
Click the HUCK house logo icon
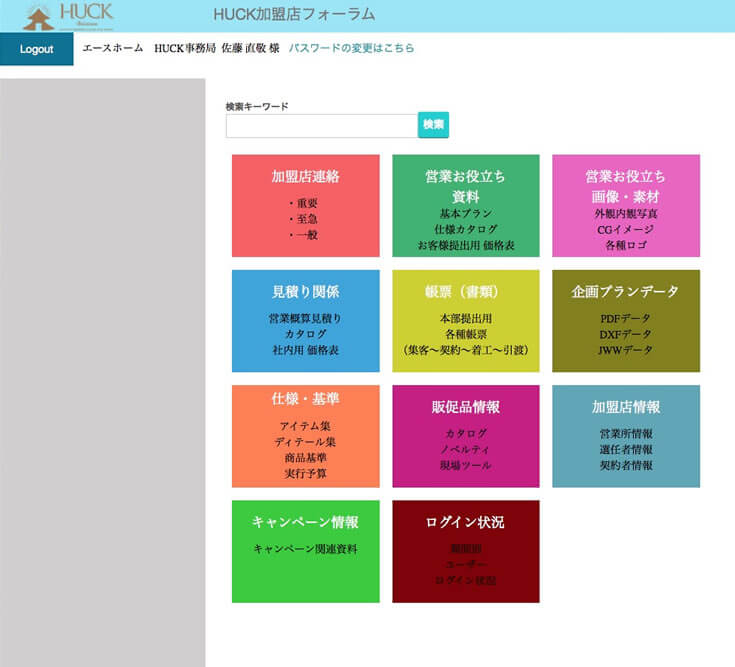(x=38, y=18)
